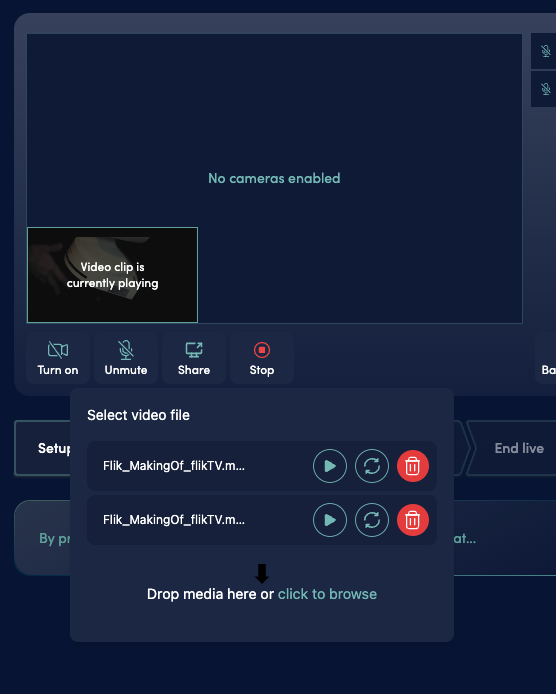Share your screen
Image resolution: width=556 pixels, height=694 pixels.
194,358
